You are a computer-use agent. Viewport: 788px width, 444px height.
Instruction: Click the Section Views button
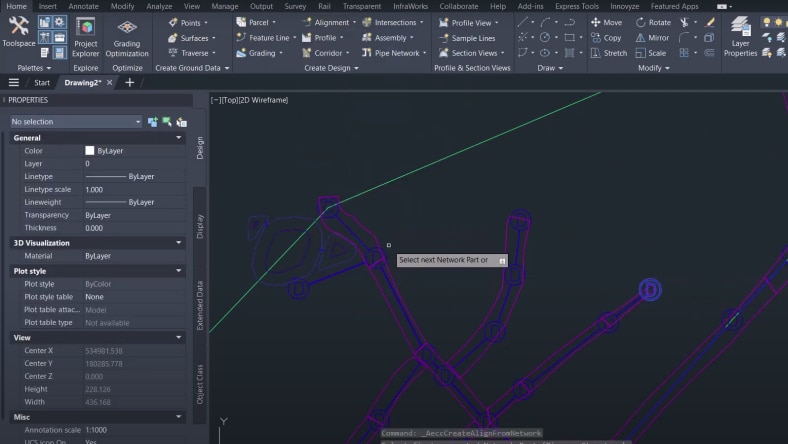pos(471,53)
